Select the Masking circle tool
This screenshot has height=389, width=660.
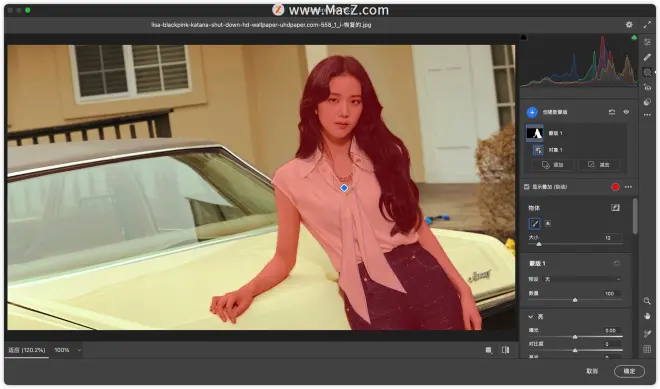click(647, 72)
